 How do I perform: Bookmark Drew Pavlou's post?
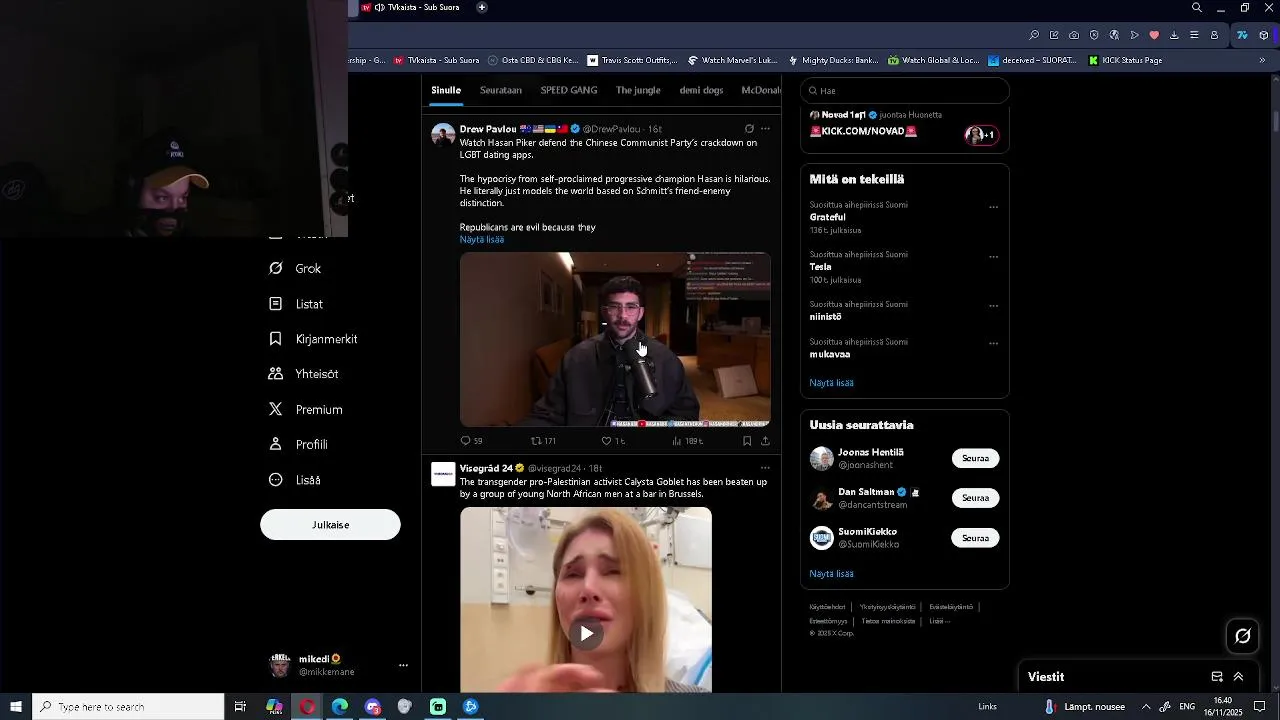click(x=747, y=441)
